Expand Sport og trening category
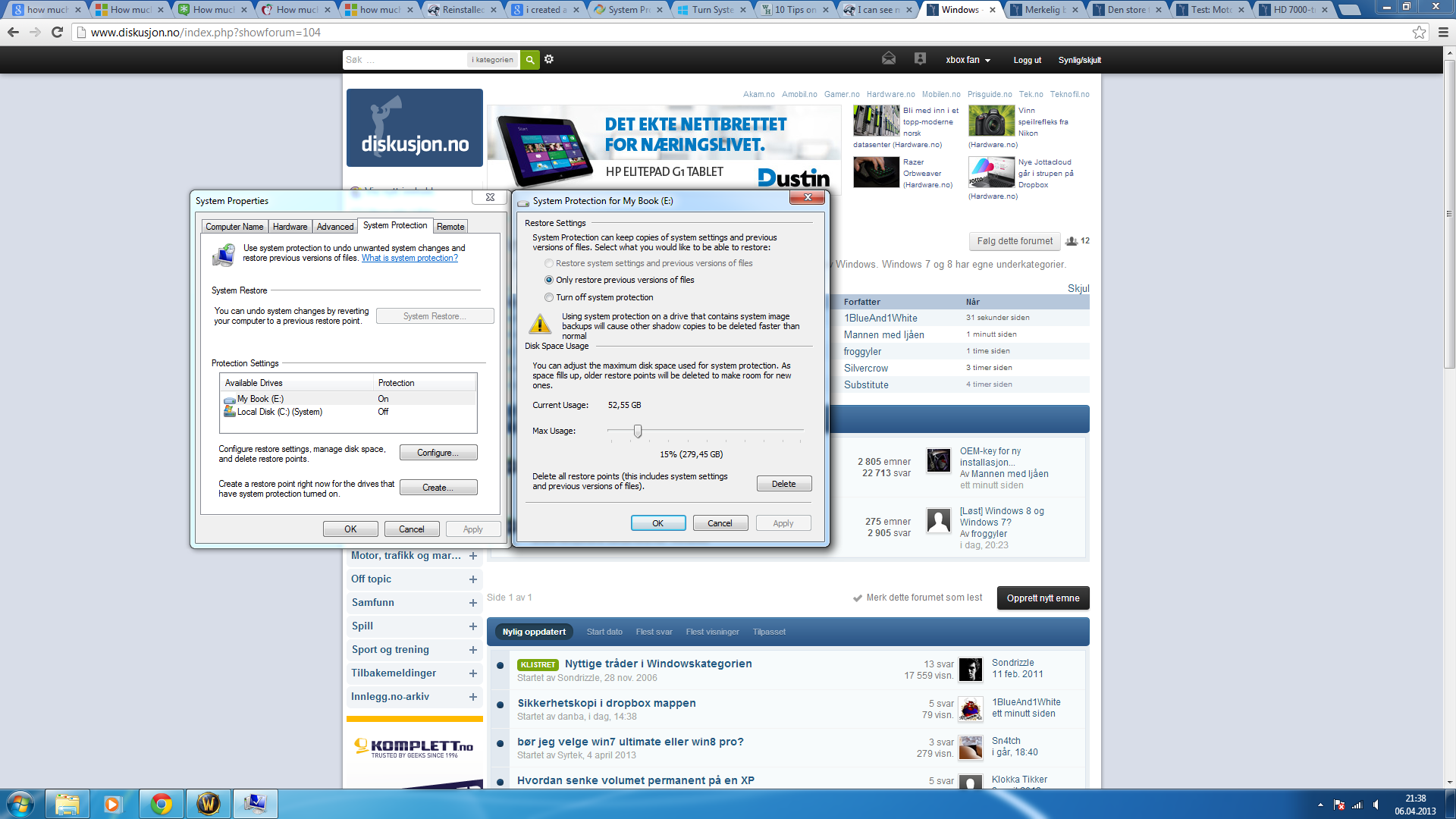 tap(473, 650)
